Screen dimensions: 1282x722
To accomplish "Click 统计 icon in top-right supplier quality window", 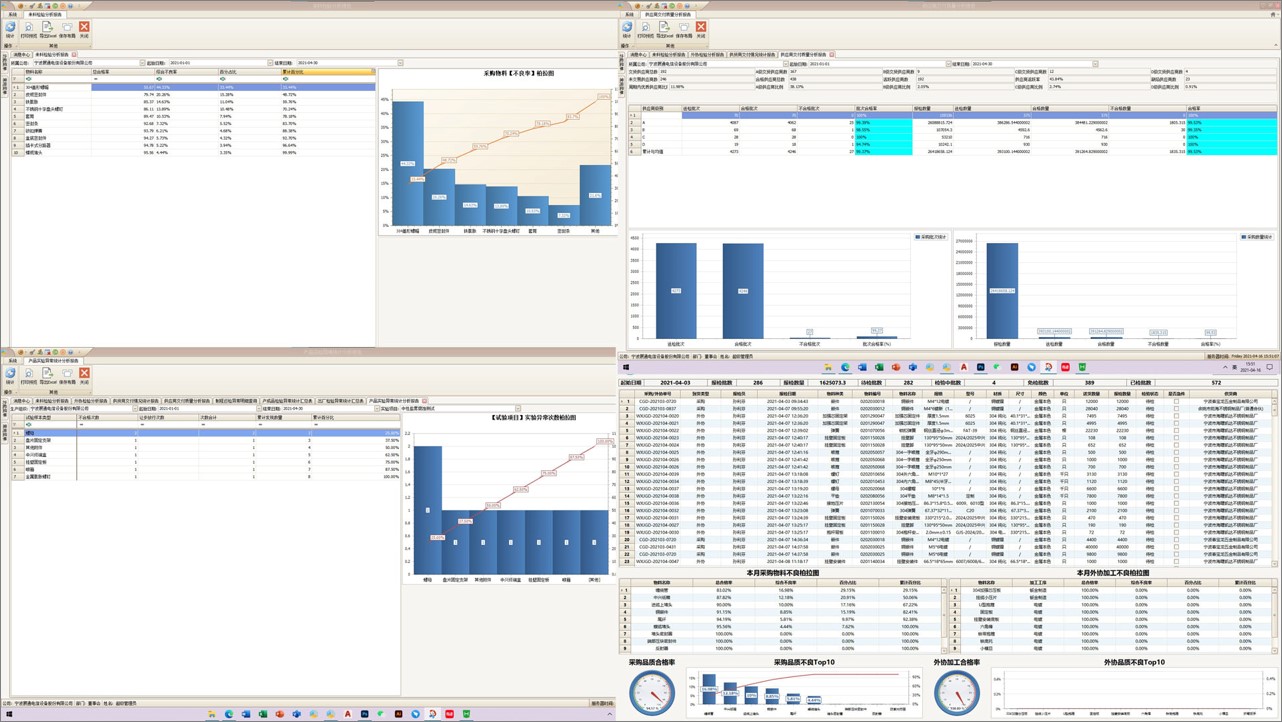I will [x=628, y=29].
